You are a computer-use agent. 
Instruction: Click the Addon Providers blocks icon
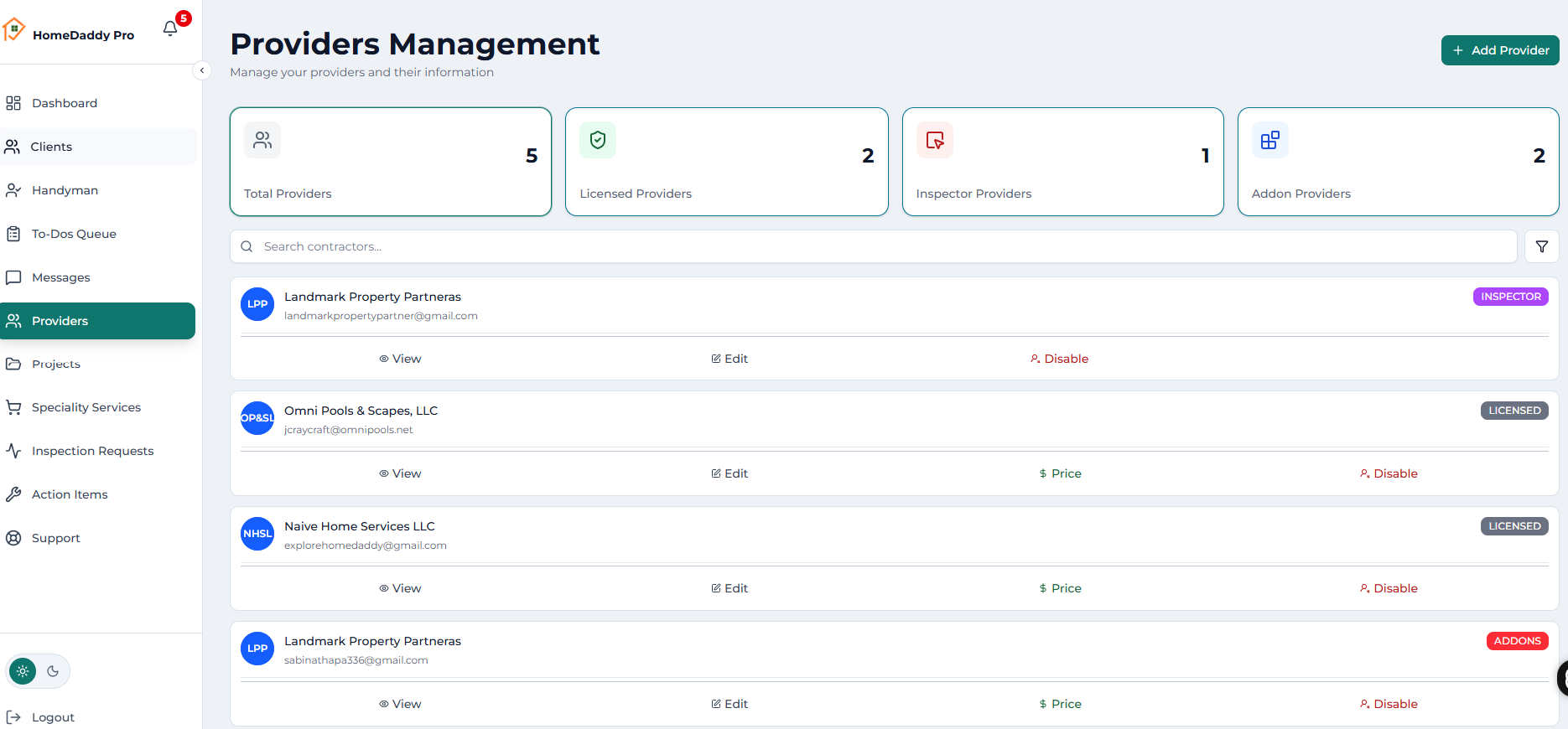point(1270,140)
